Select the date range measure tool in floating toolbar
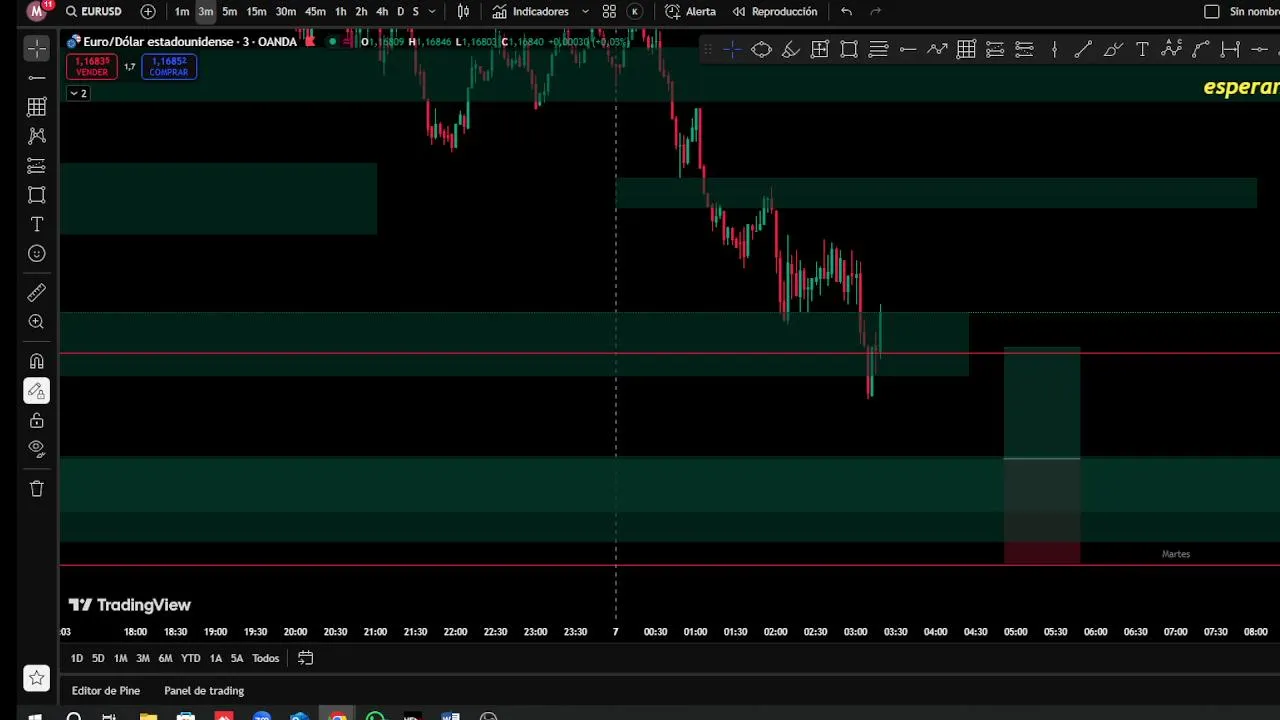 tap(1230, 49)
